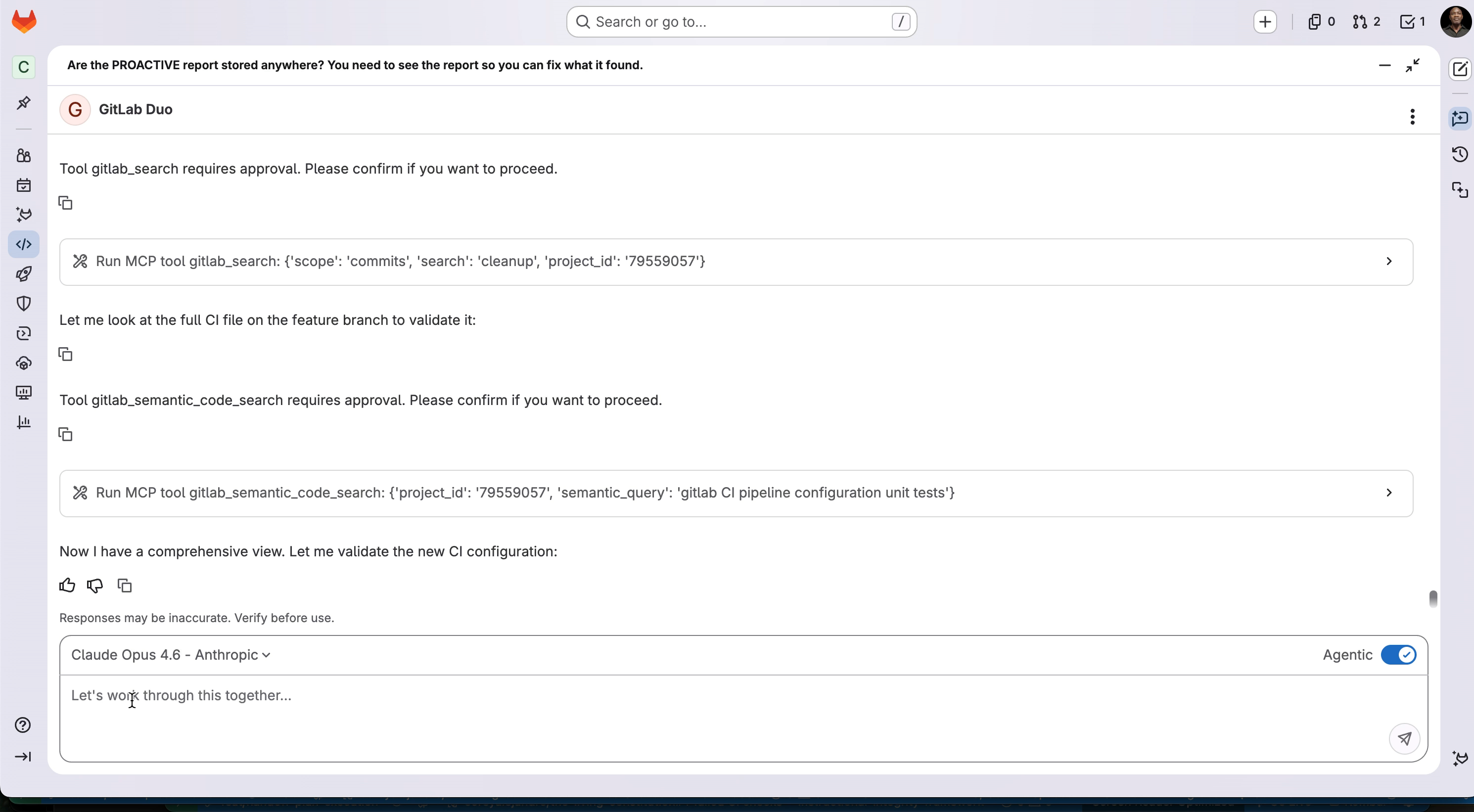The width and height of the screenshot is (1474, 812).
Task: Expand the gitlab_search MCP tool row
Action: 1389,262
